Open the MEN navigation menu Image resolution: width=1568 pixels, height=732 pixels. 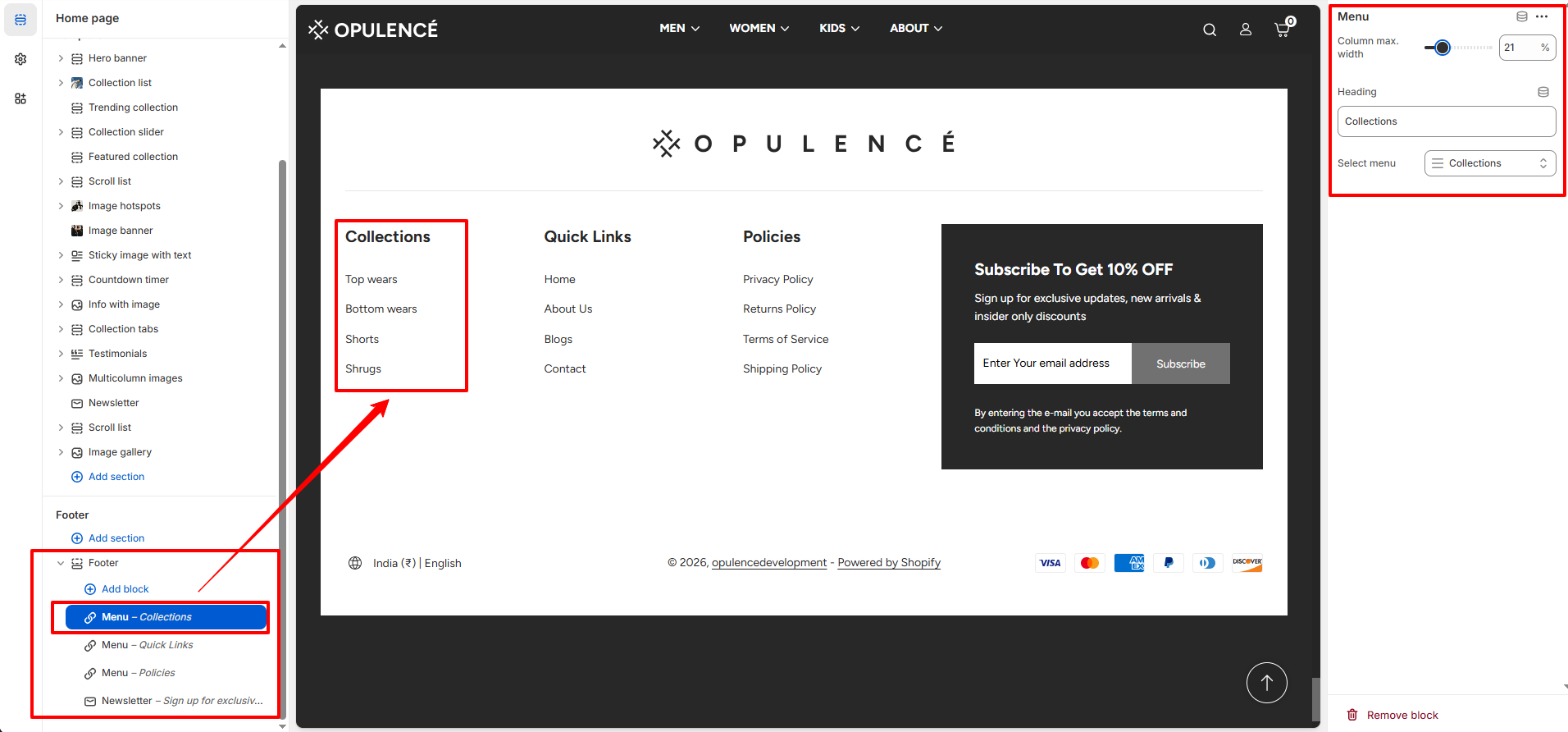[x=680, y=28]
